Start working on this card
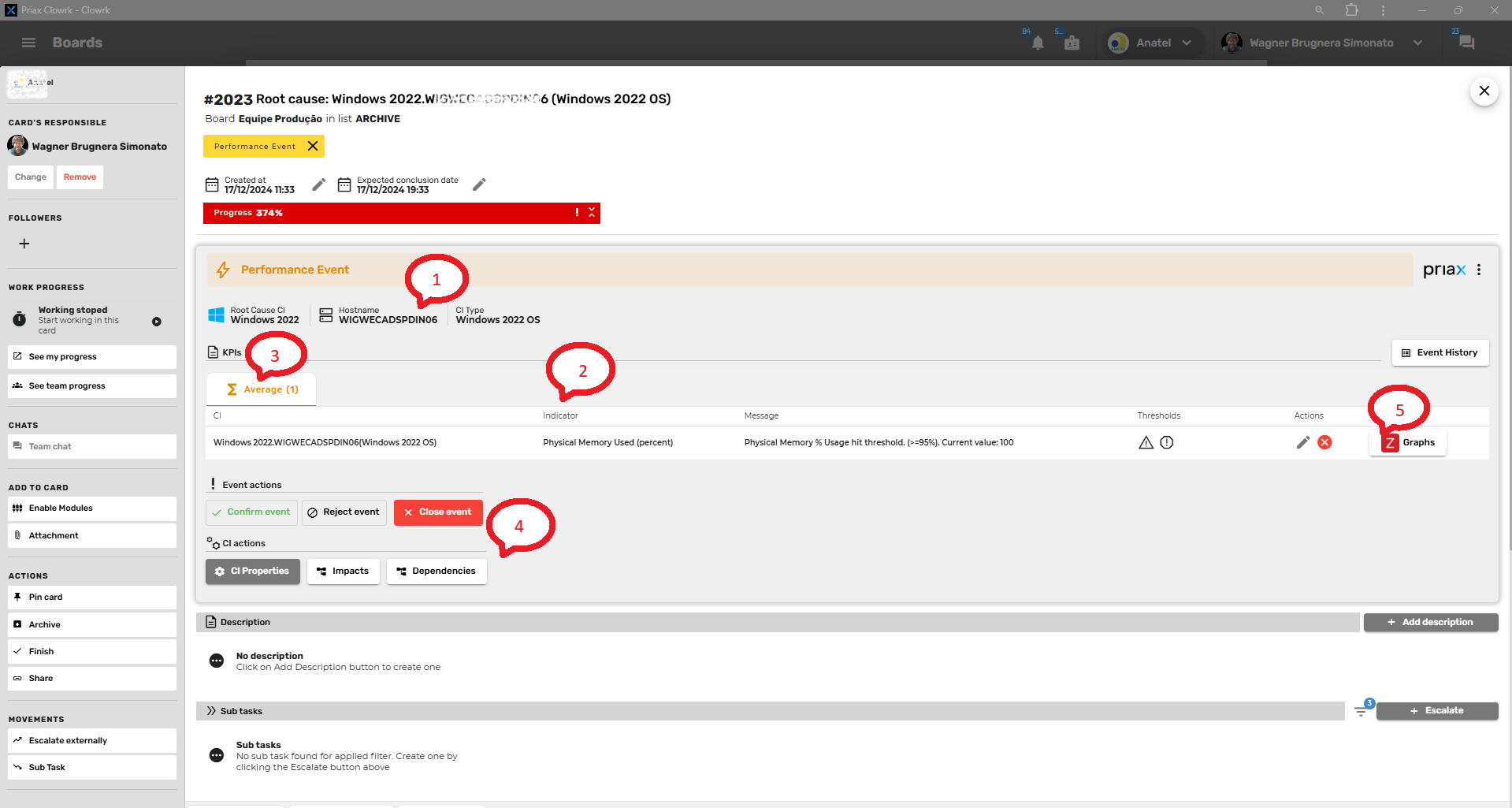This screenshot has height=808, width=1512. (x=157, y=322)
